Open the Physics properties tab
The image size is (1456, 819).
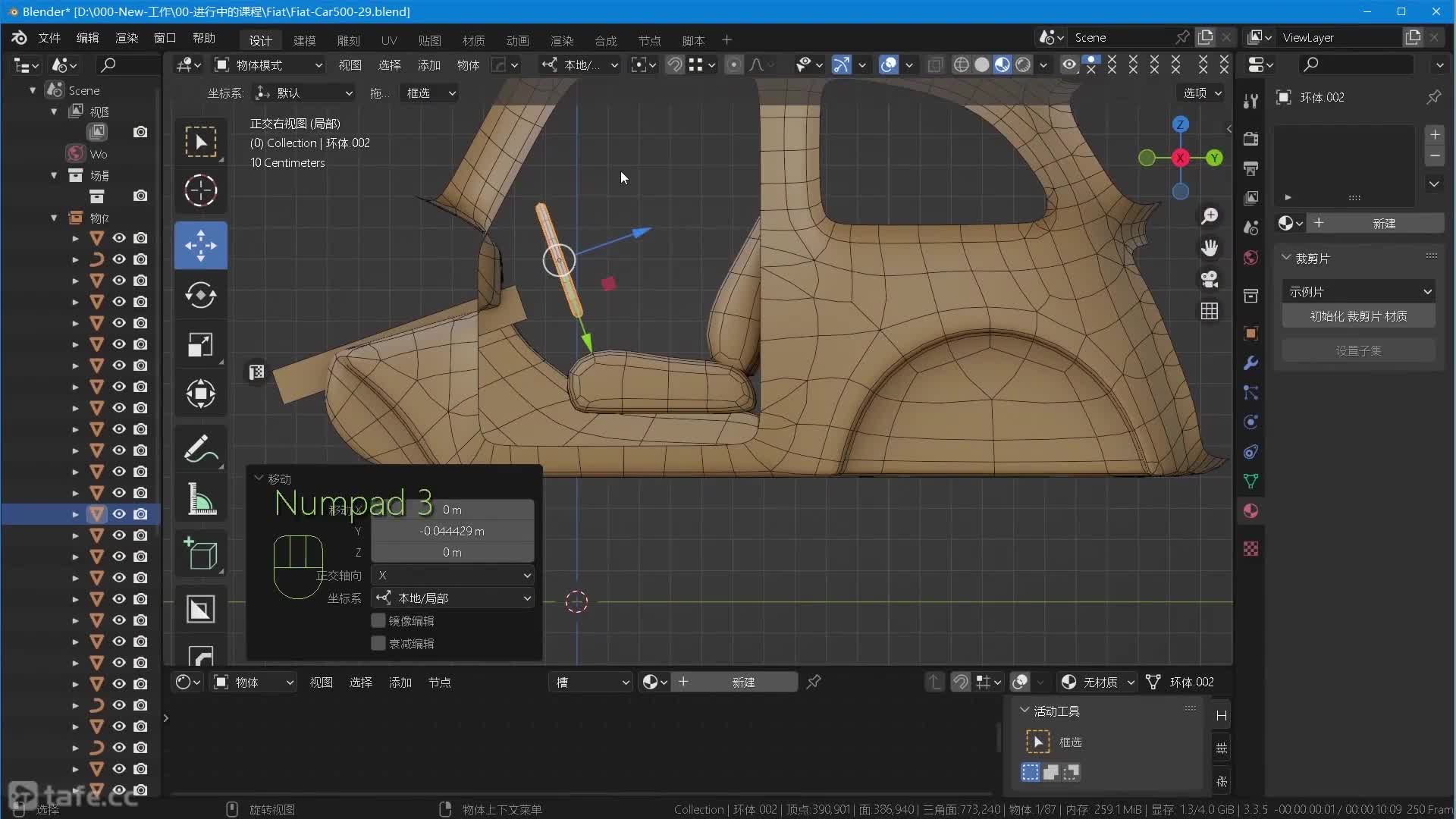[x=1251, y=422]
